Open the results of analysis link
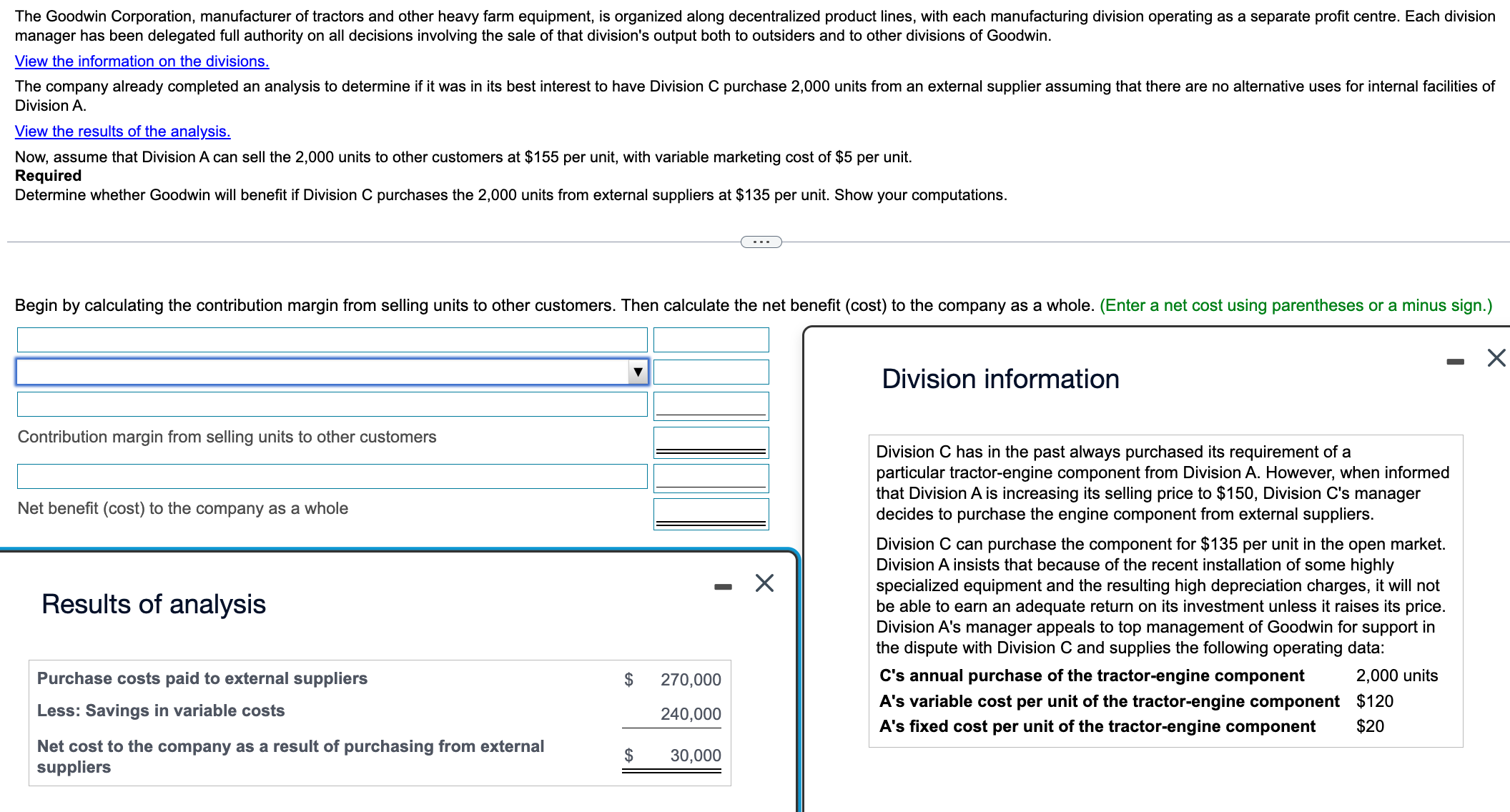 click(x=122, y=132)
